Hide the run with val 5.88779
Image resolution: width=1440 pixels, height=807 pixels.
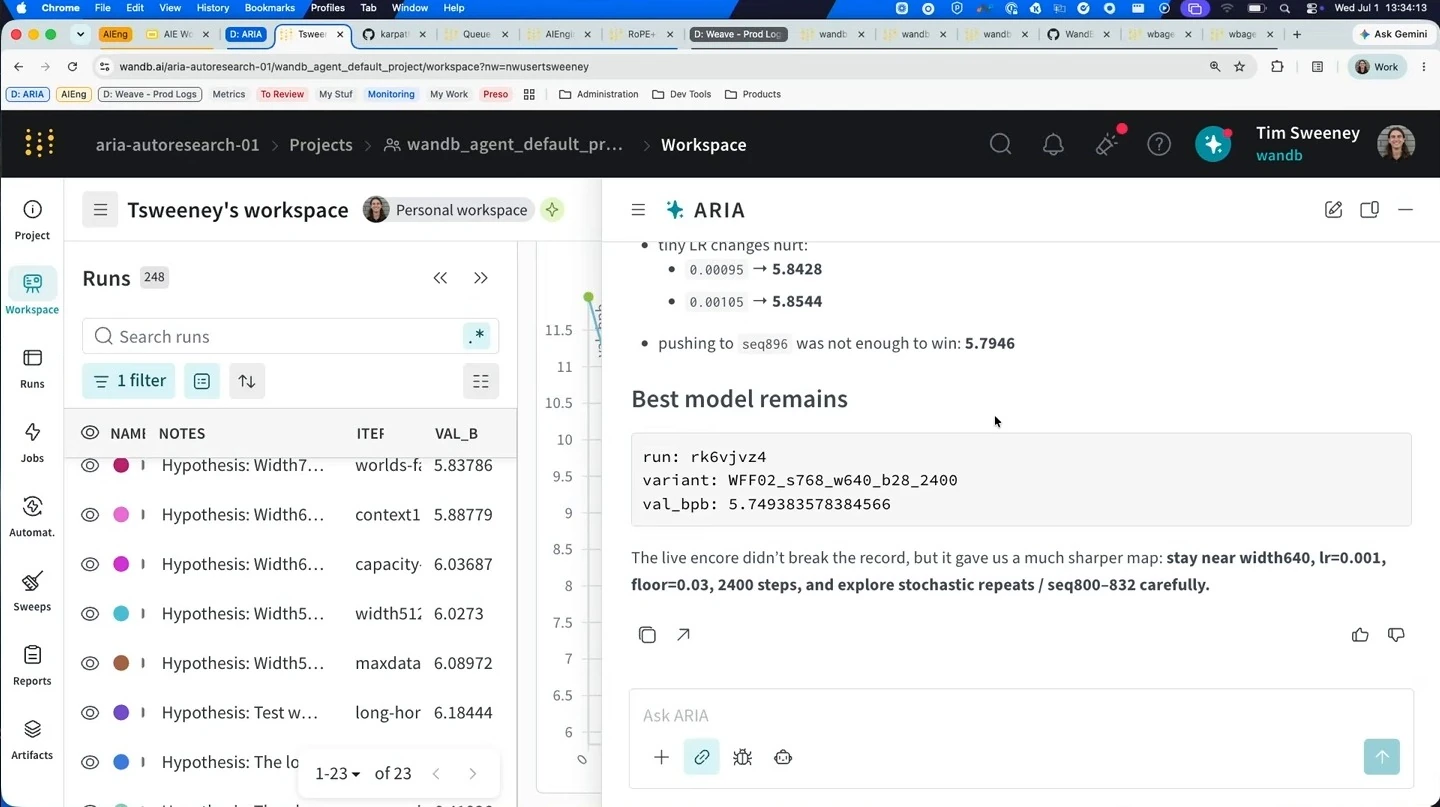[90, 515]
